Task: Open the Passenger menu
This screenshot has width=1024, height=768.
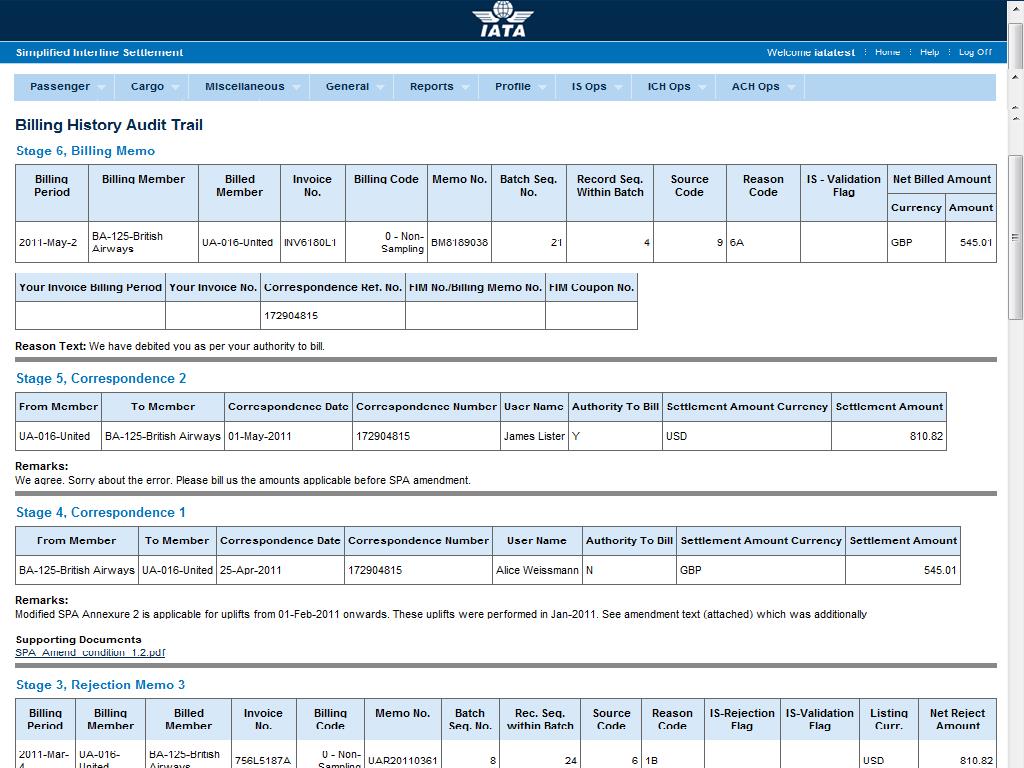Action: tap(60, 86)
